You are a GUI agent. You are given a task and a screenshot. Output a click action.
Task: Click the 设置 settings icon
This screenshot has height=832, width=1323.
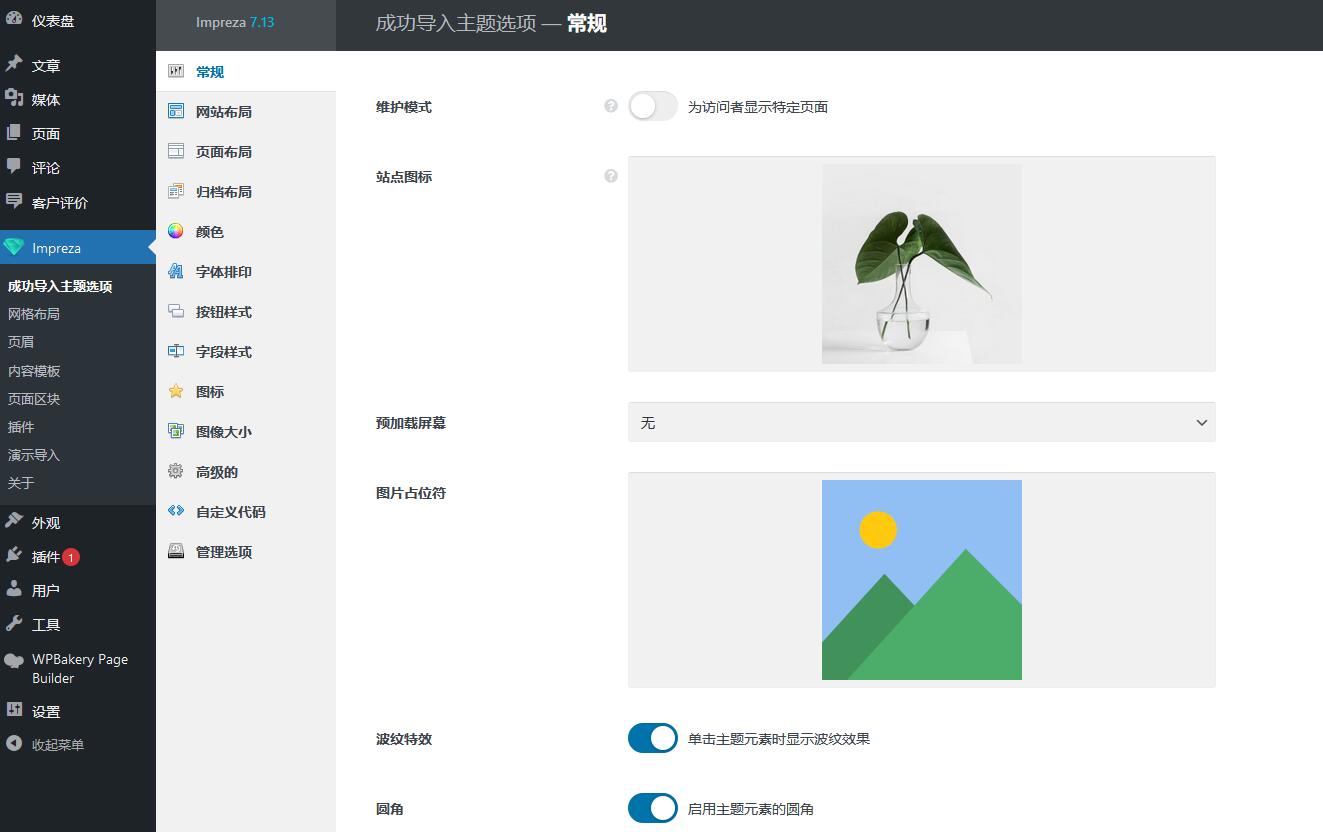[14, 711]
